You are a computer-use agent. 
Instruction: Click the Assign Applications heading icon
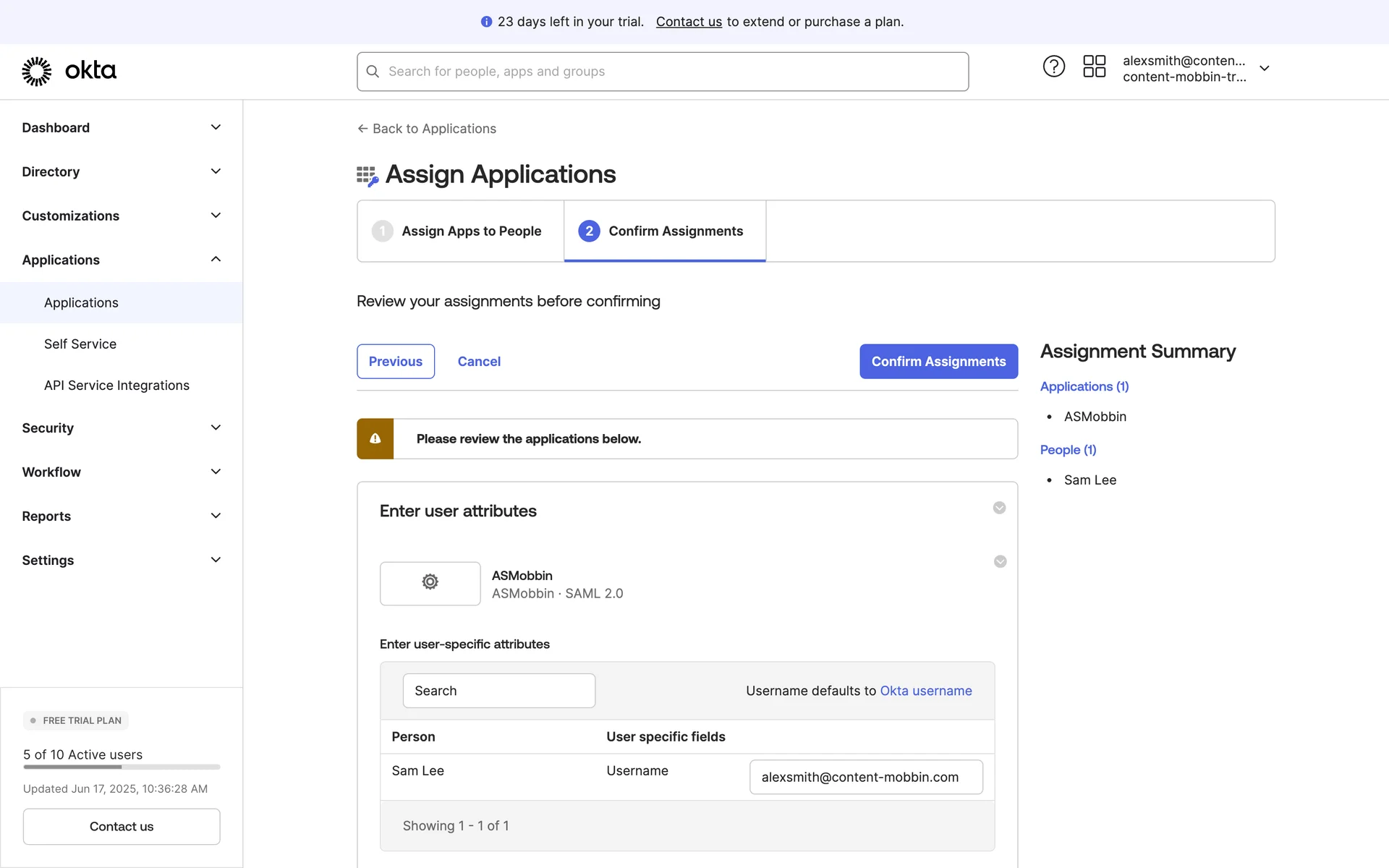coord(368,176)
